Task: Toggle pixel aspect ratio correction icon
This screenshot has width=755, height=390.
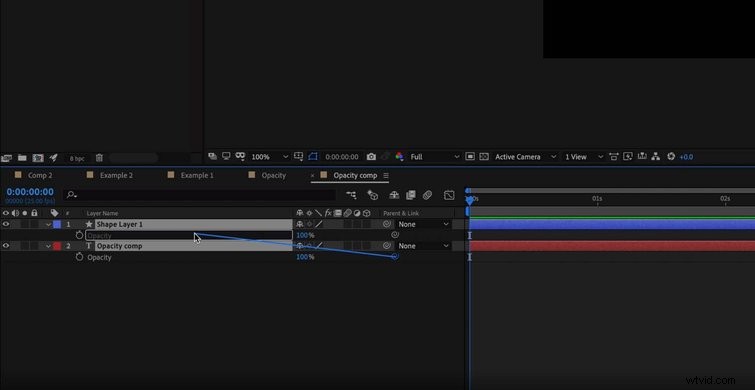Action: pyautogui.click(x=613, y=156)
